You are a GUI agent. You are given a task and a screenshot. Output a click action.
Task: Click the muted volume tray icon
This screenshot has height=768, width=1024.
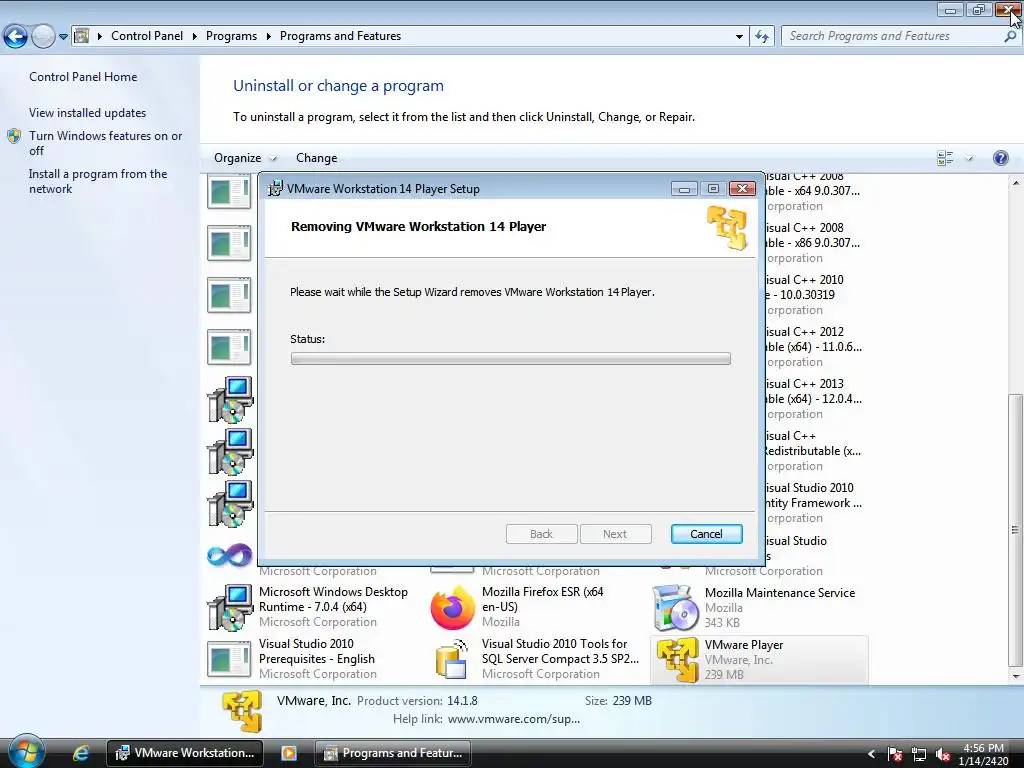pos(942,754)
